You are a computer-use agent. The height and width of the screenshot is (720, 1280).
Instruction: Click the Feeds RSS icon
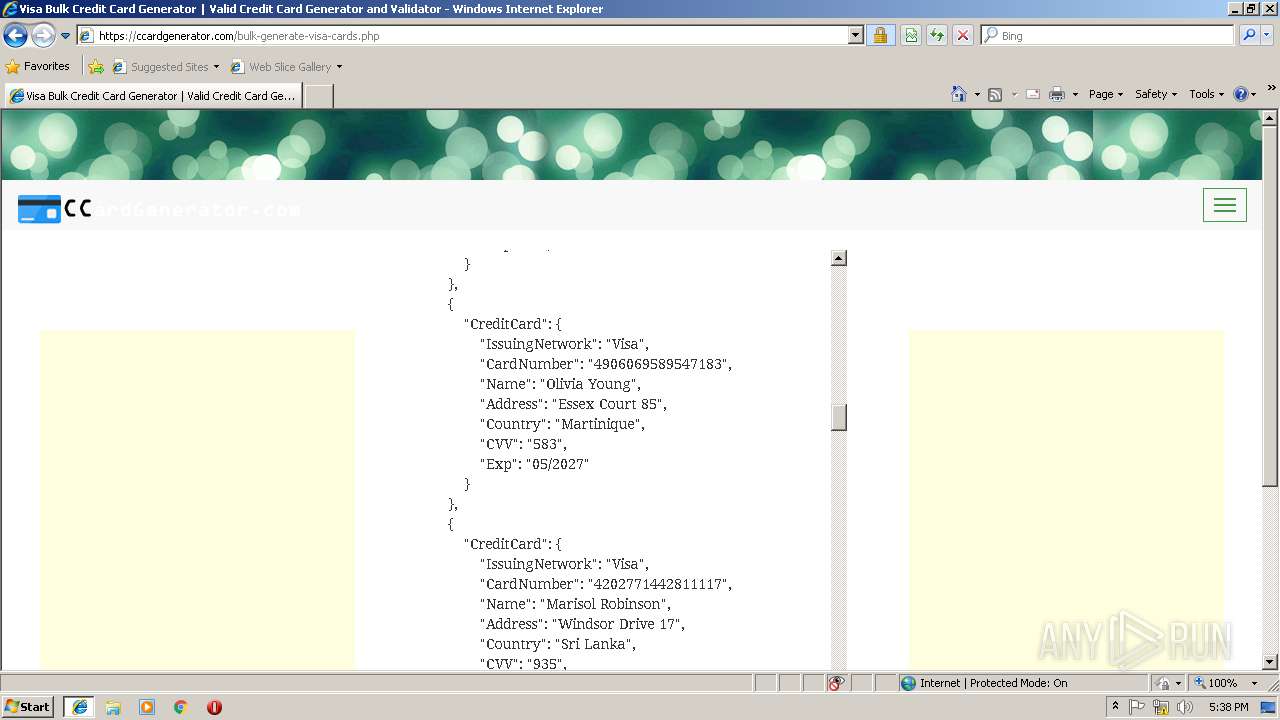tap(995, 94)
